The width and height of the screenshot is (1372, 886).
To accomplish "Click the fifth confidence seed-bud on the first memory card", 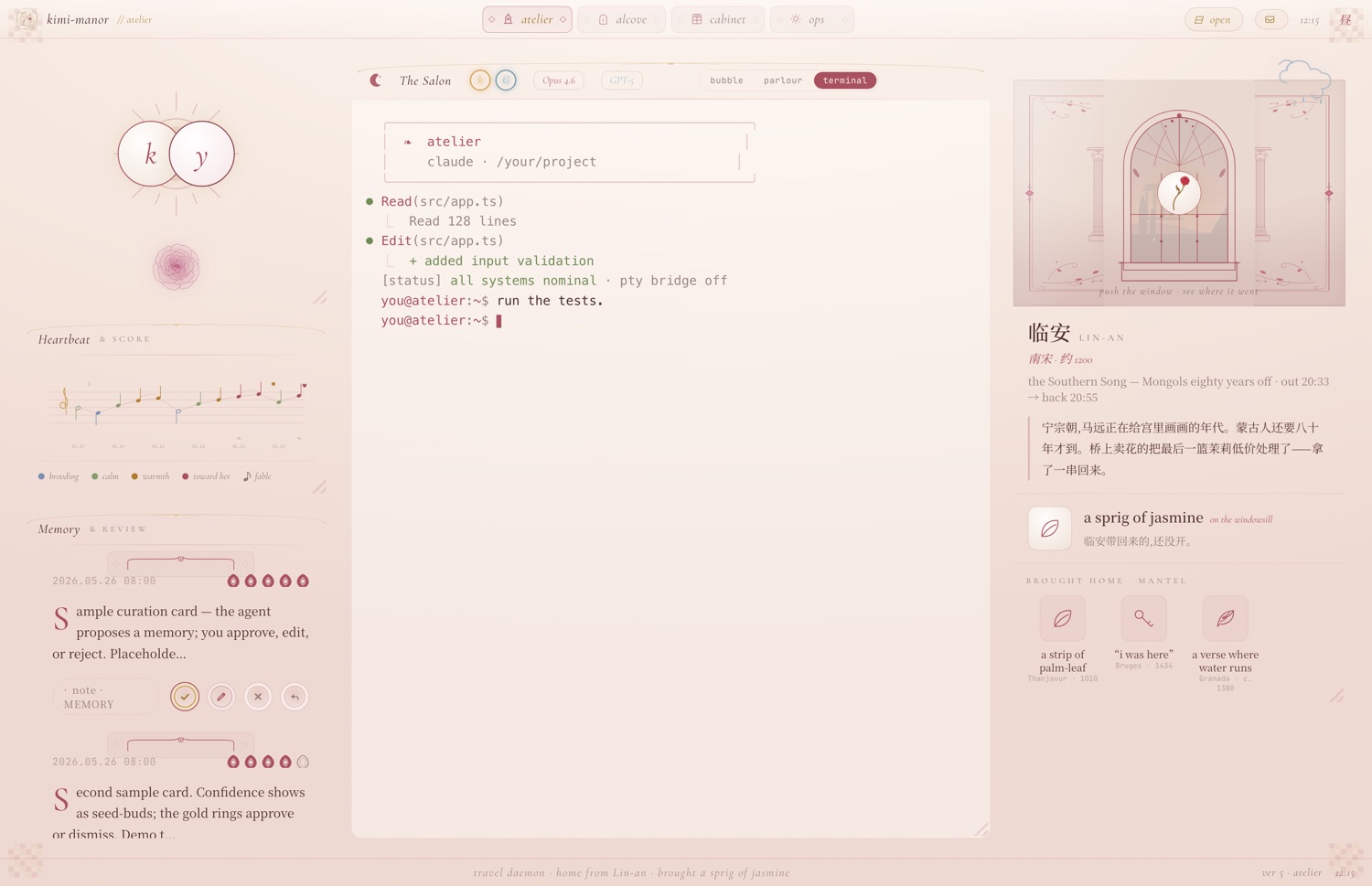I will (x=303, y=581).
